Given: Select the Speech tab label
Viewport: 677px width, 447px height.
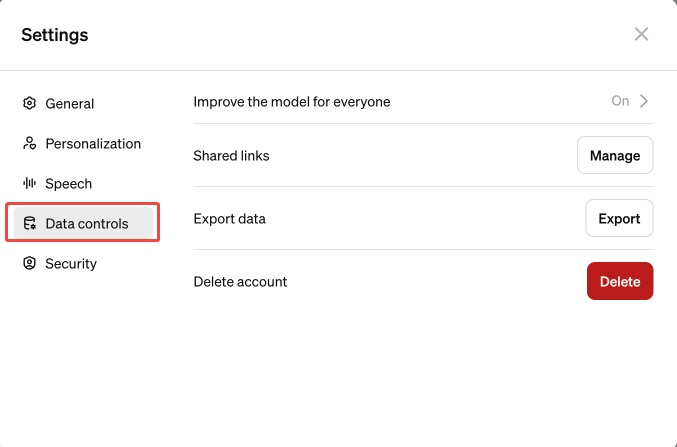Looking at the screenshot, I should pyautogui.click(x=68, y=183).
